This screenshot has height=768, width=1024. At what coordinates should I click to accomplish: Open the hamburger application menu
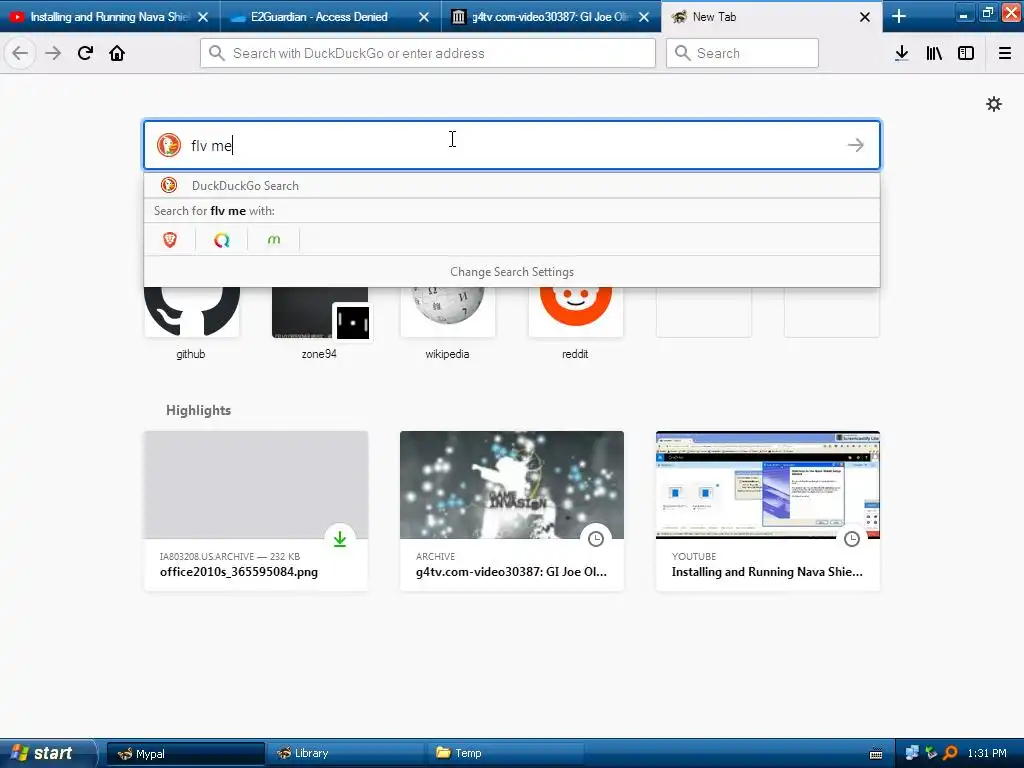(1005, 53)
